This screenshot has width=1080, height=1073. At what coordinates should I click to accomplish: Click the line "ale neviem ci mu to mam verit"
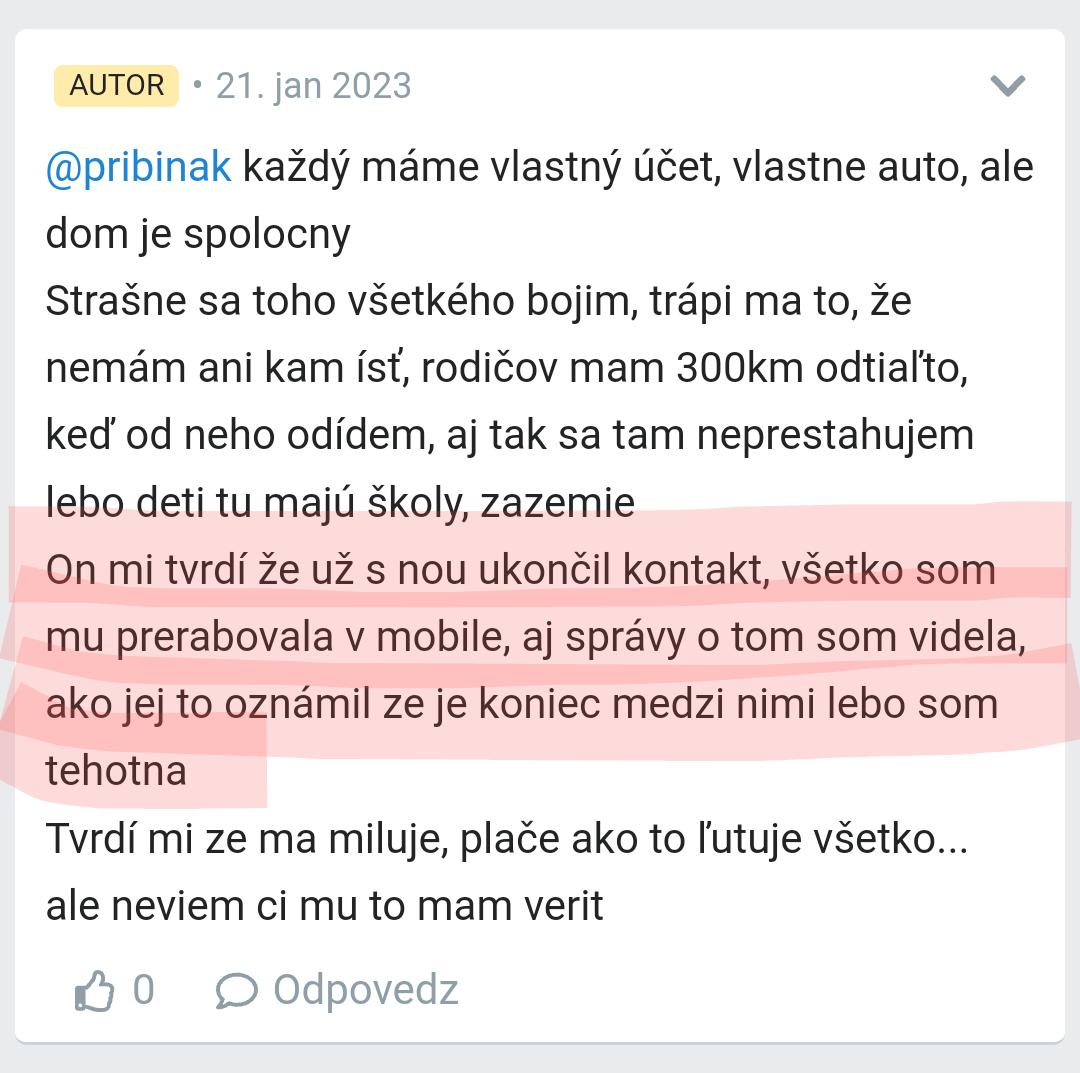point(324,905)
